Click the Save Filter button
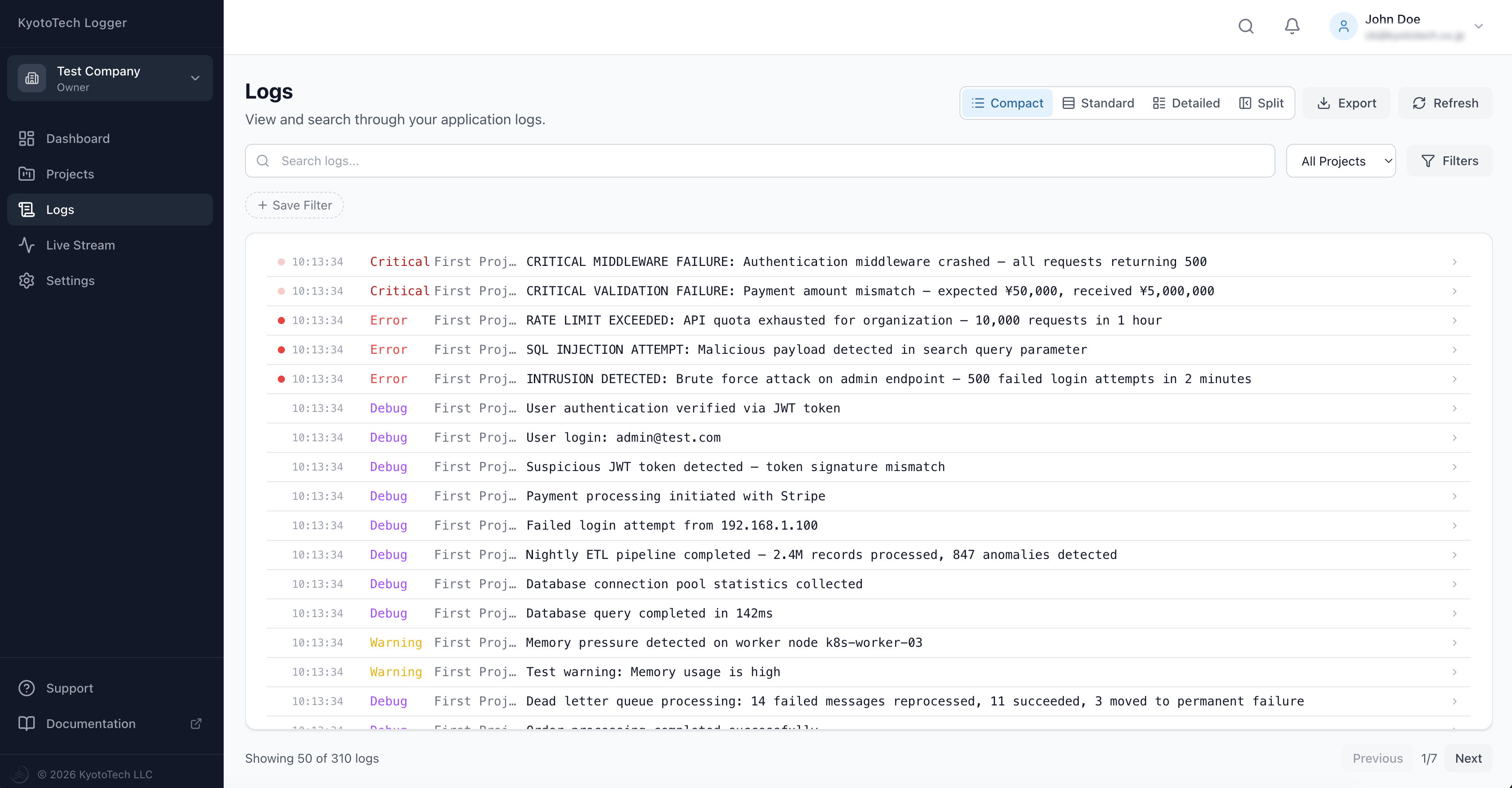Viewport: 1512px width, 788px height. pyautogui.click(x=293, y=205)
